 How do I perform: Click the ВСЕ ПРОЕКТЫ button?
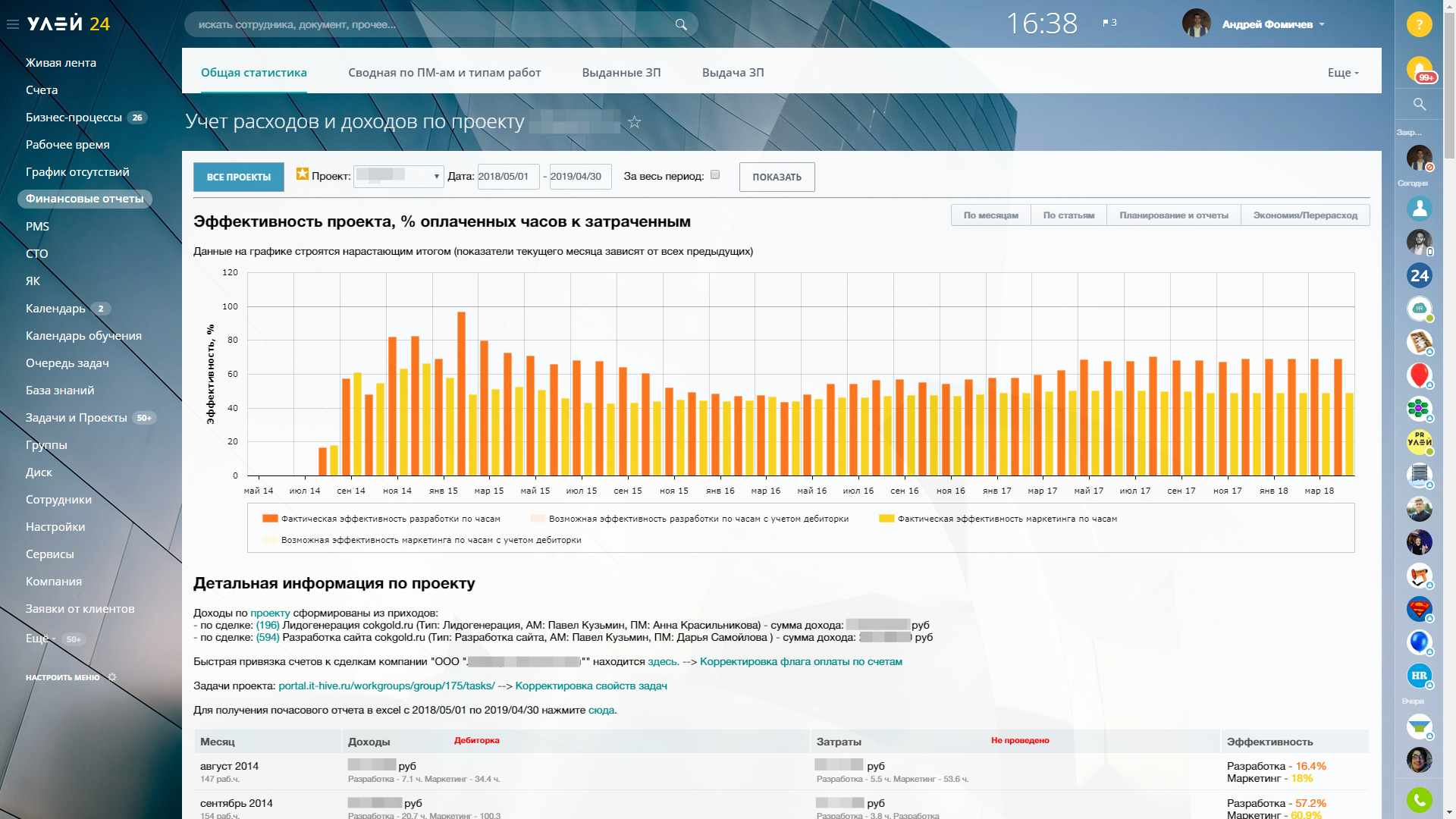239,177
